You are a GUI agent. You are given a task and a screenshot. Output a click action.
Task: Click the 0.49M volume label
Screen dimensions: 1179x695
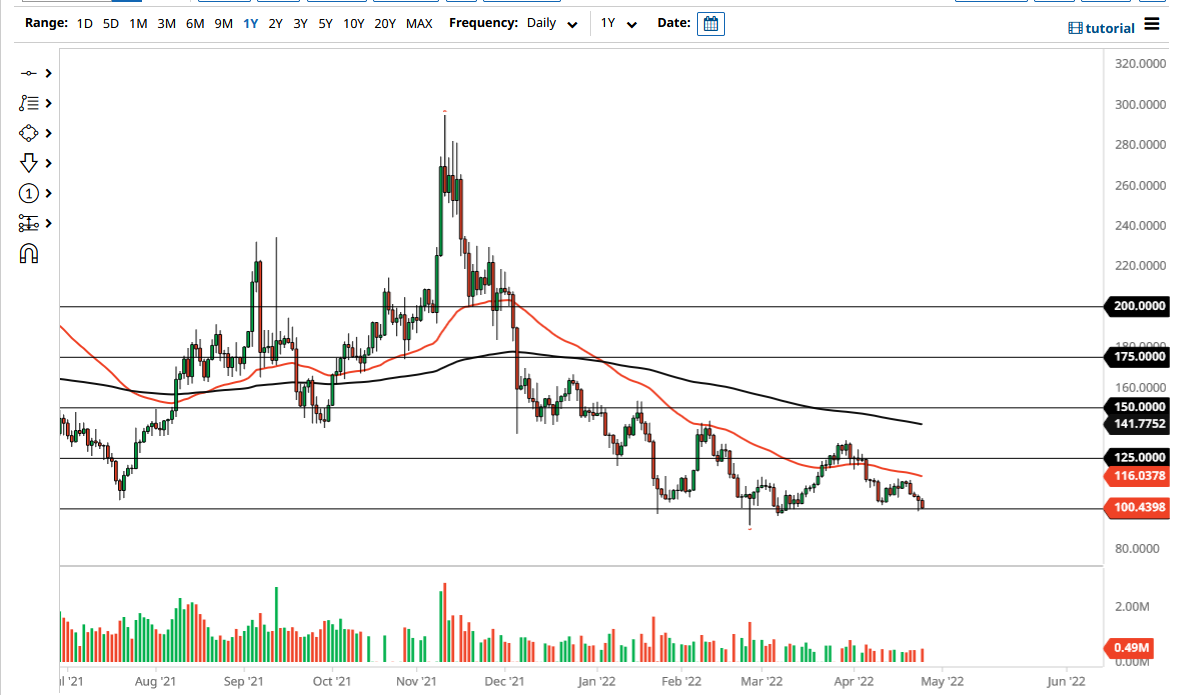(1128, 649)
